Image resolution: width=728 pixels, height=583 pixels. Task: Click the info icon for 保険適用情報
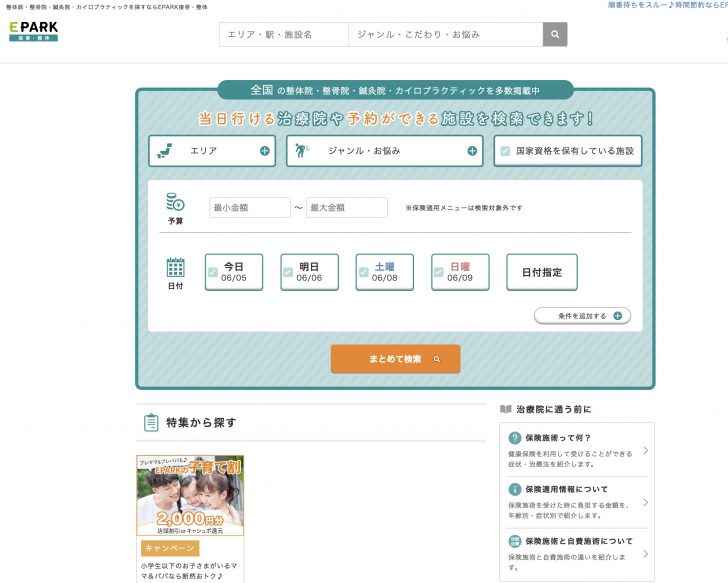point(515,490)
